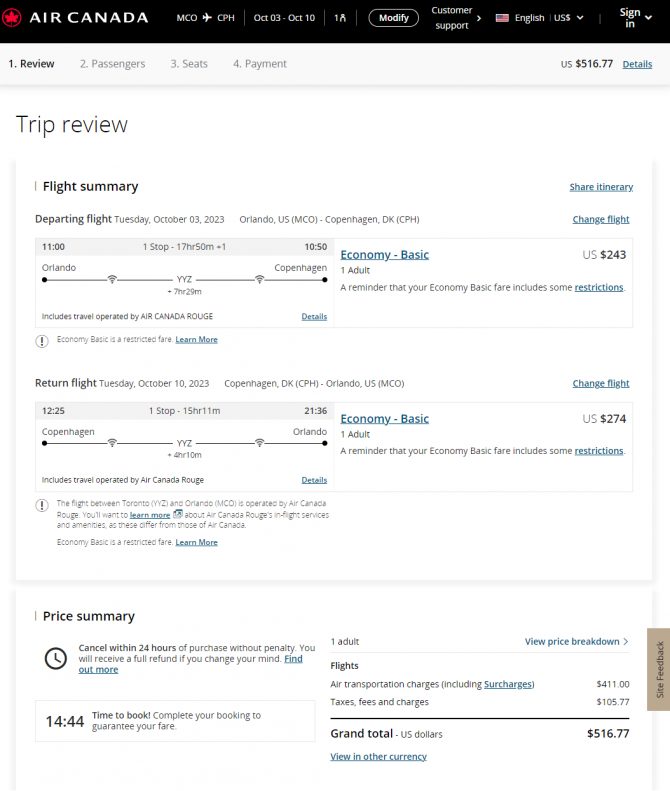Click the info icon beside Air Canada Rouge notice
This screenshot has height=791, width=670.
42,505
